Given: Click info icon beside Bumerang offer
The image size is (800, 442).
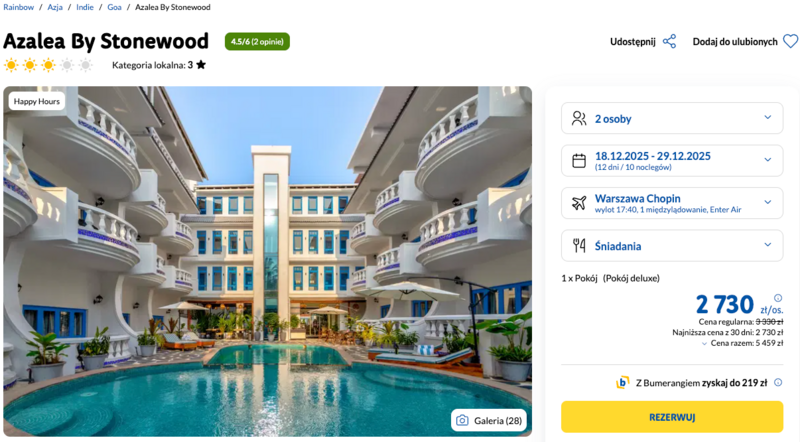Looking at the screenshot, I should (776, 382).
